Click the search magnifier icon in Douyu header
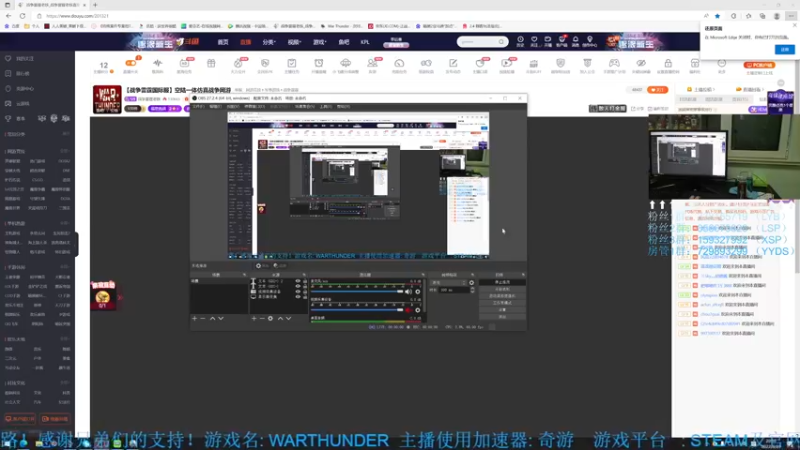800x450 pixels. tap(502, 42)
